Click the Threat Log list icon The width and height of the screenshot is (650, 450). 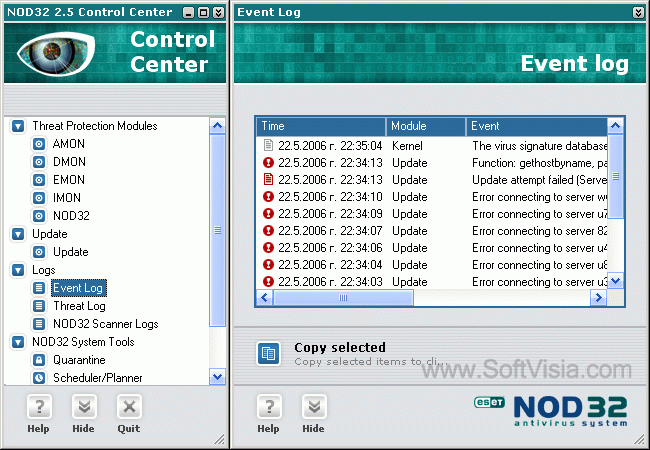[x=39, y=306]
